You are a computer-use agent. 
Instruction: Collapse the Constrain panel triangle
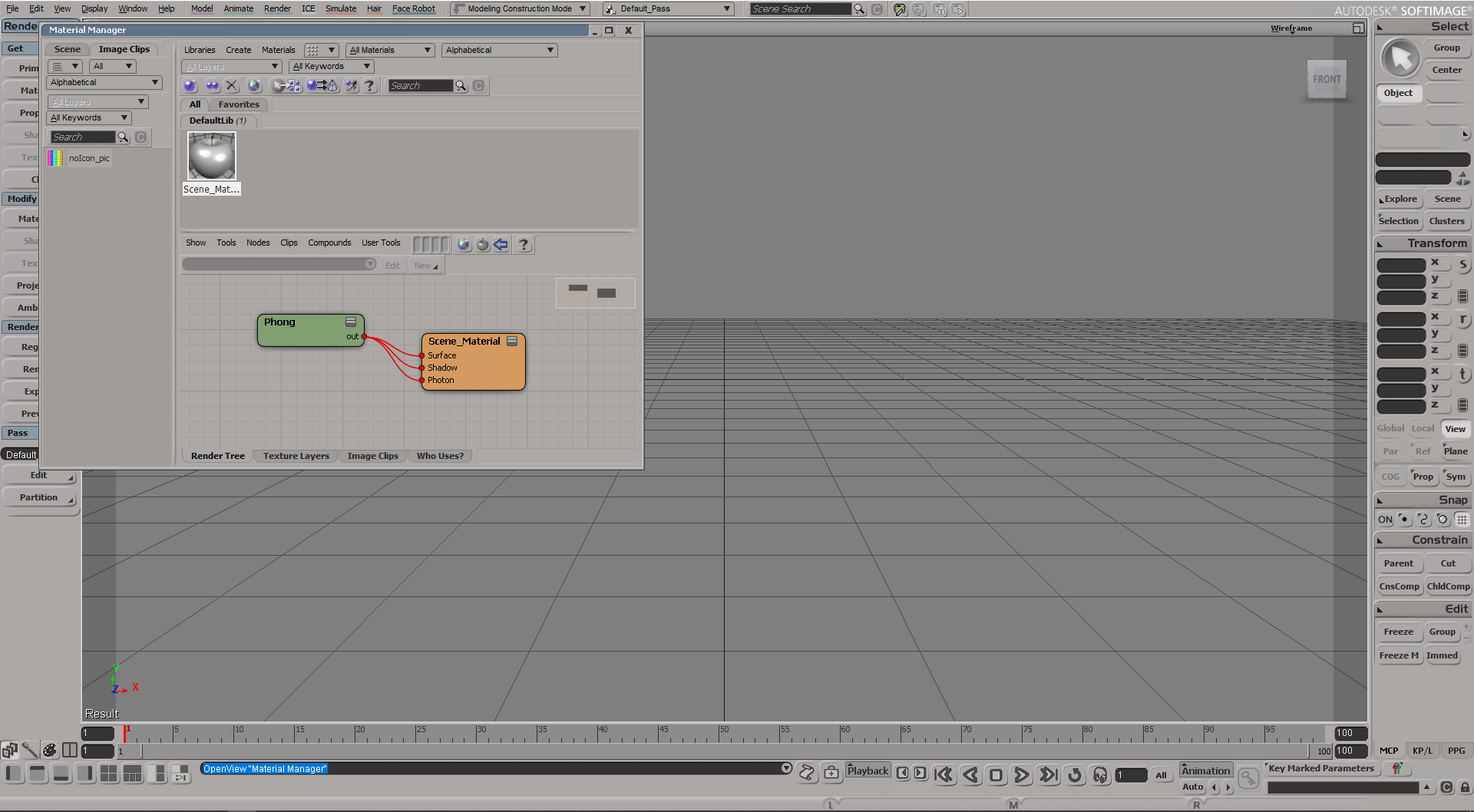[1380, 541]
